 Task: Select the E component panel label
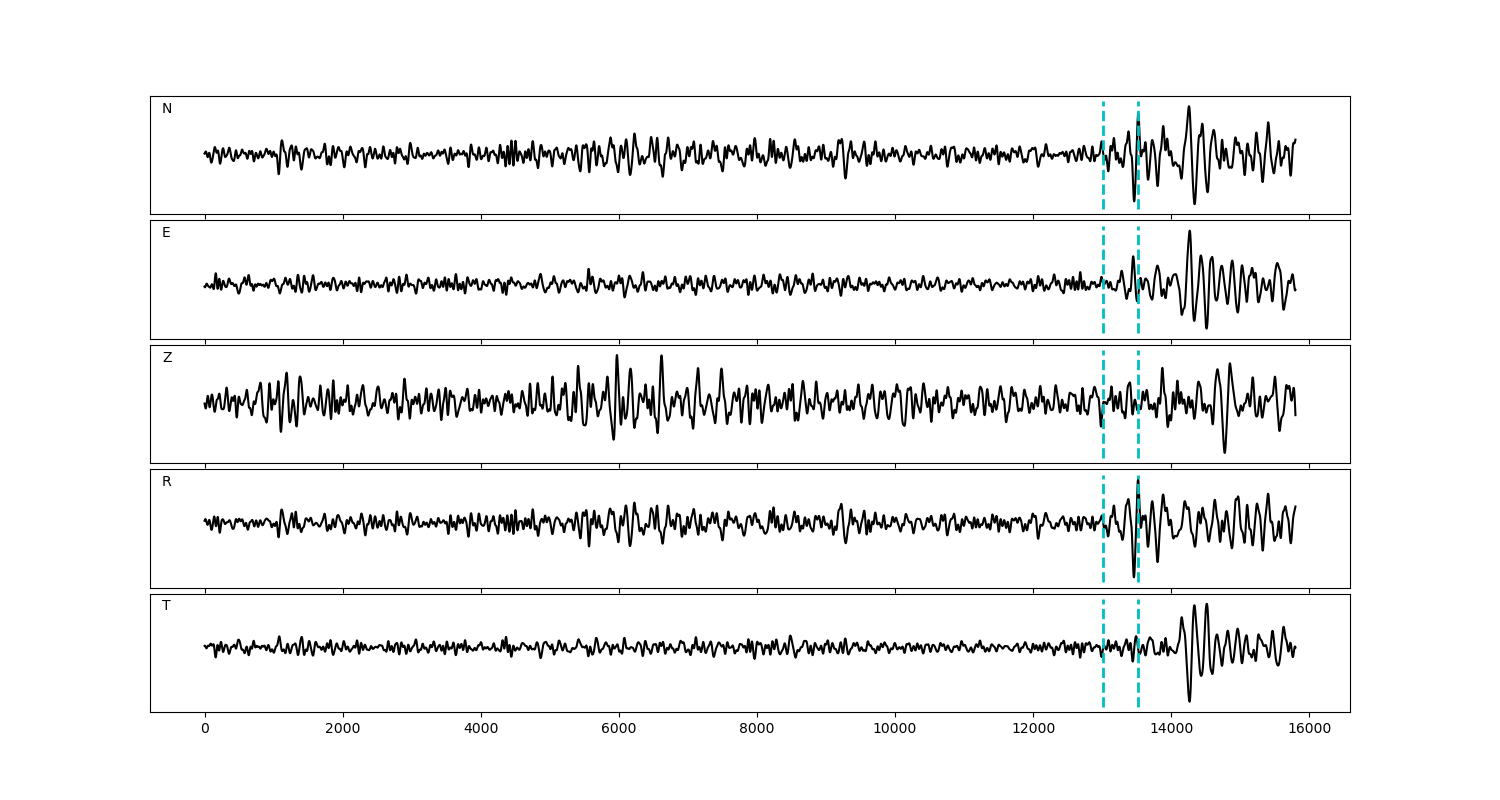pos(166,233)
